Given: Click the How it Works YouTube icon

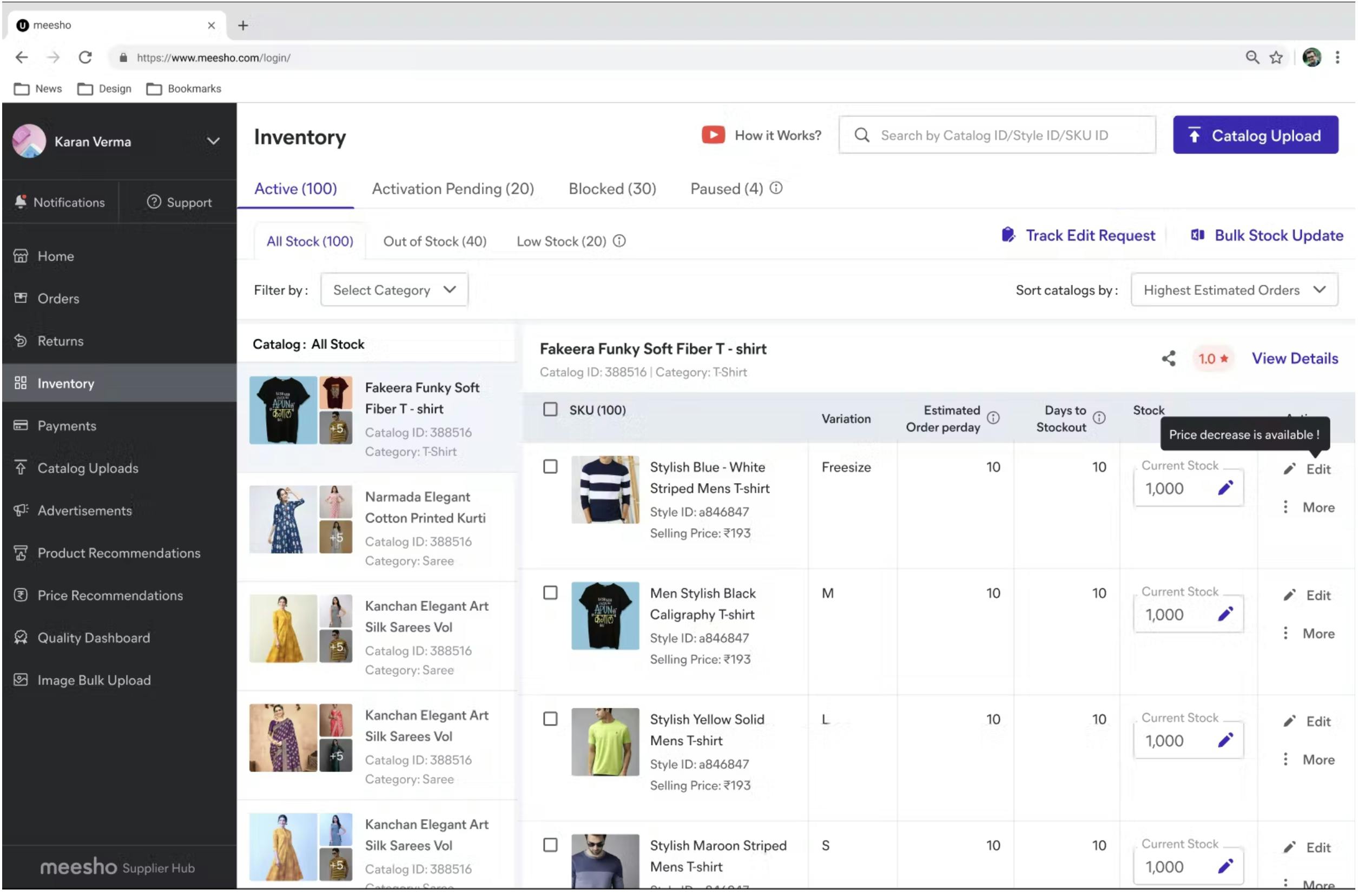Looking at the screenshot, I should coord(713,134).
